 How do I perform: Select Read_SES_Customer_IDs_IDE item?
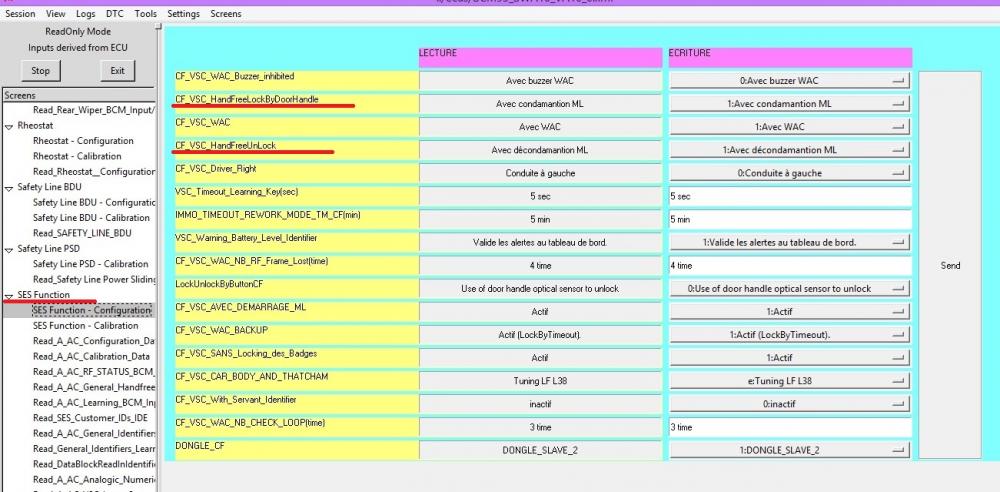tap(91, 418)
